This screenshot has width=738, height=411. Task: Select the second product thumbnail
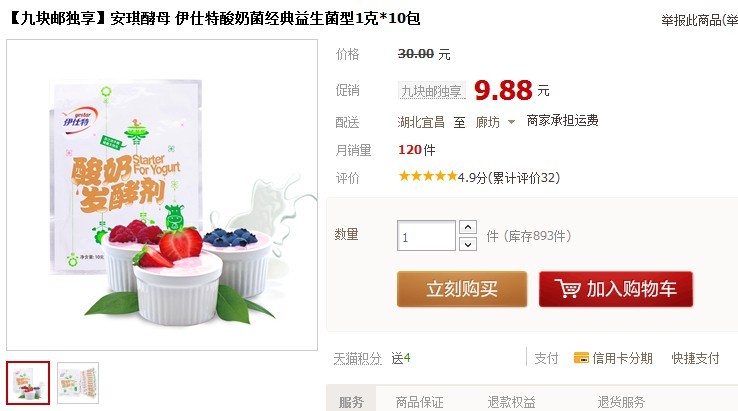click(78, 383)
